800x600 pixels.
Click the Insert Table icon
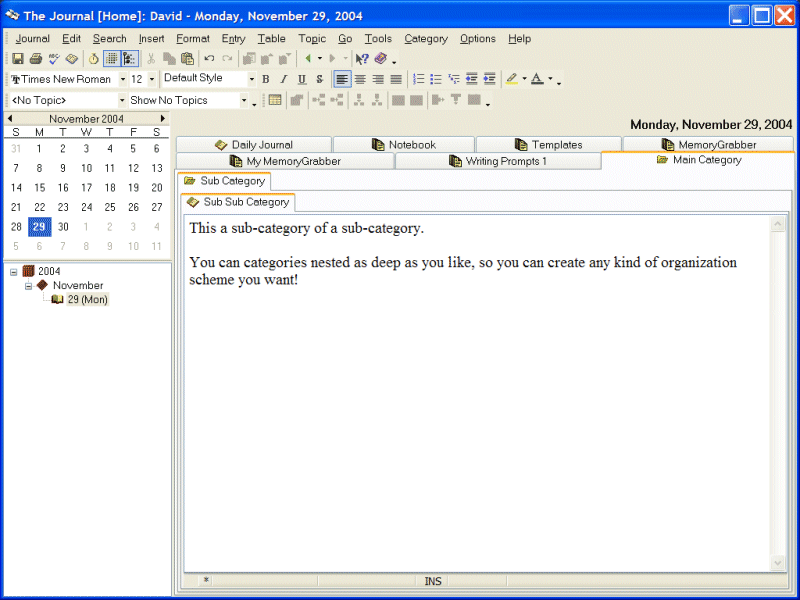tap(275, 100)
